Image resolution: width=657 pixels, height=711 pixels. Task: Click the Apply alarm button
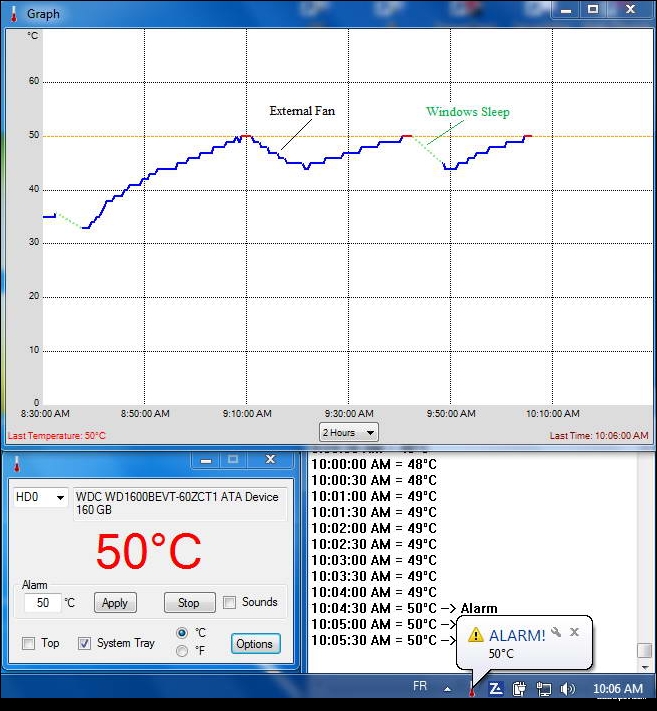[x=115, y=603]
